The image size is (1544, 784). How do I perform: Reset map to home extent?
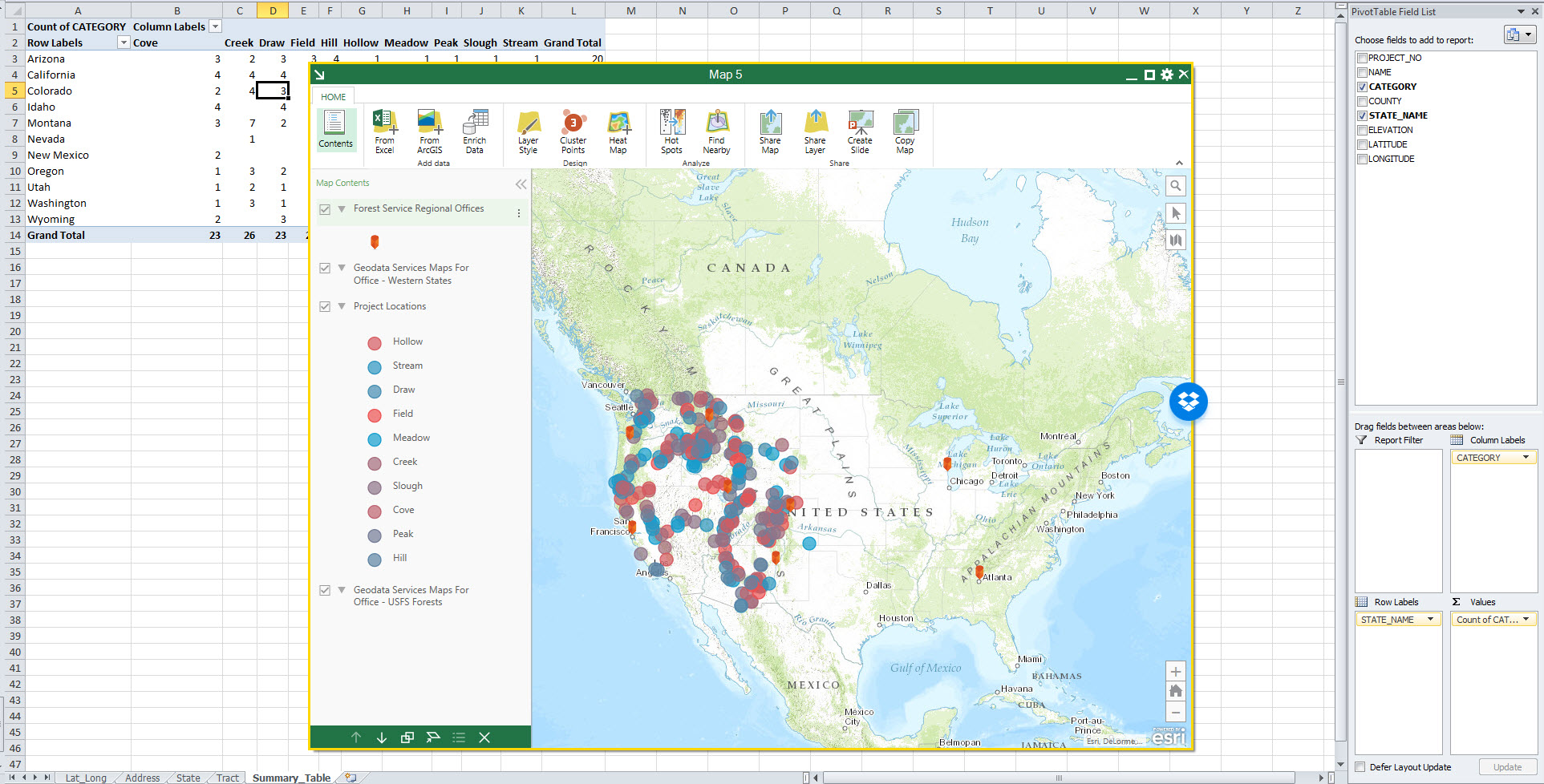[x=1175, y=691]
